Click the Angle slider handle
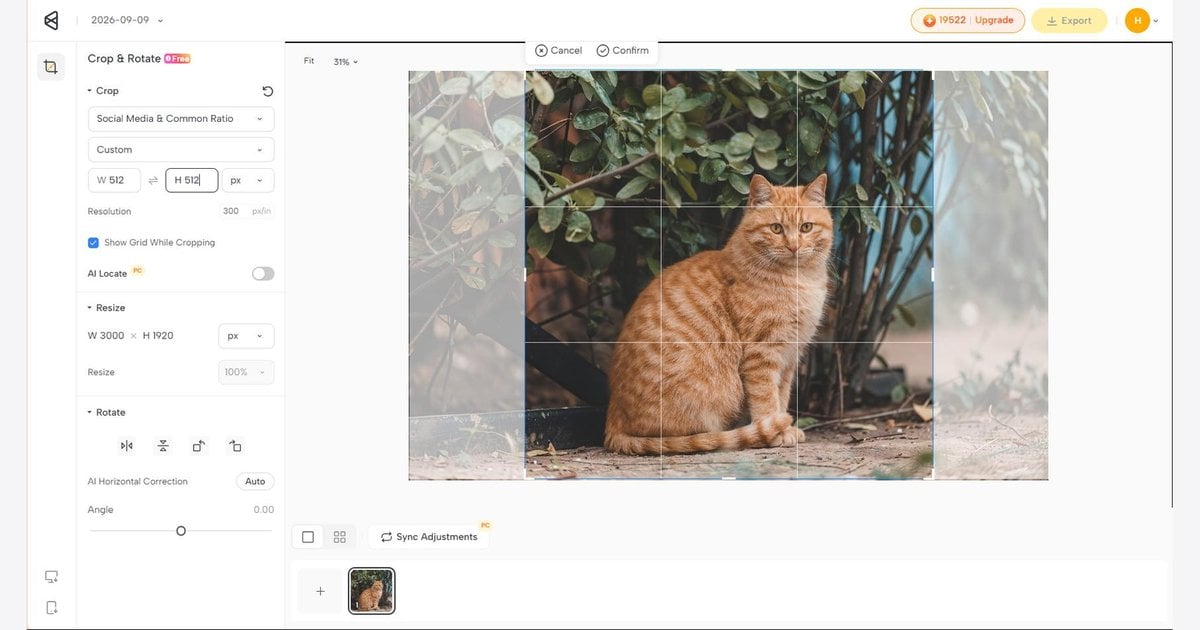The image size is (1200, 630). [181, 531]
